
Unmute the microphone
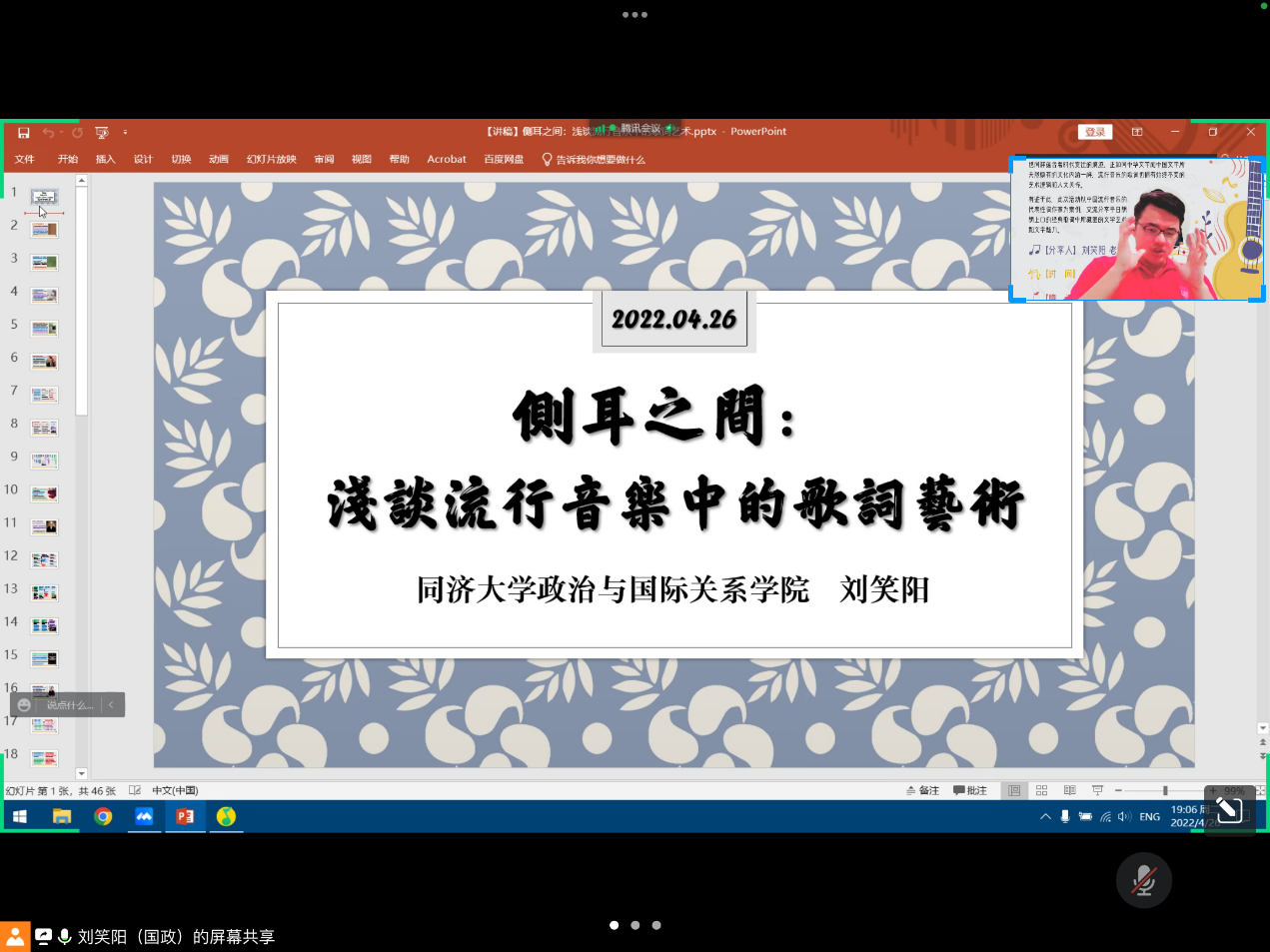click(x=1143, y=880)
